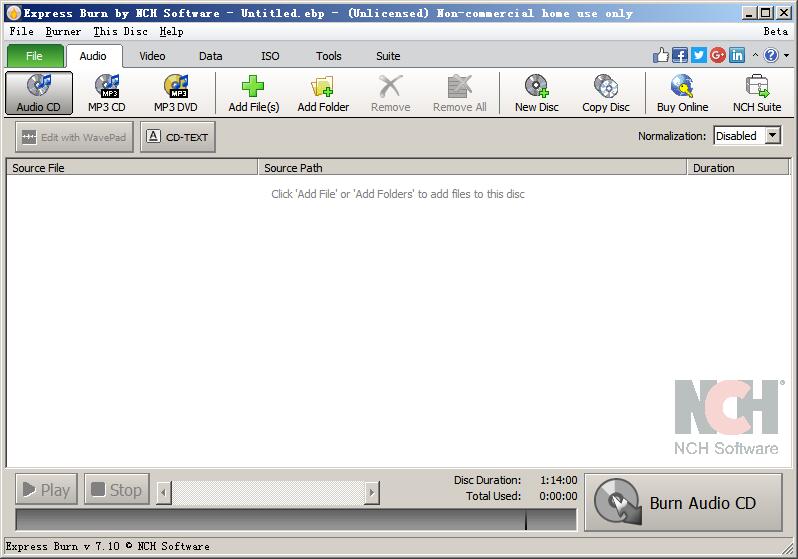
Task: Start a New Disc project
Action: pos(536,93)
